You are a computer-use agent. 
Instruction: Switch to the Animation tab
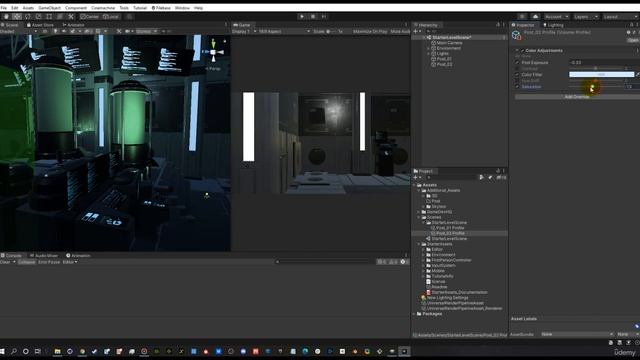[78, 256]
